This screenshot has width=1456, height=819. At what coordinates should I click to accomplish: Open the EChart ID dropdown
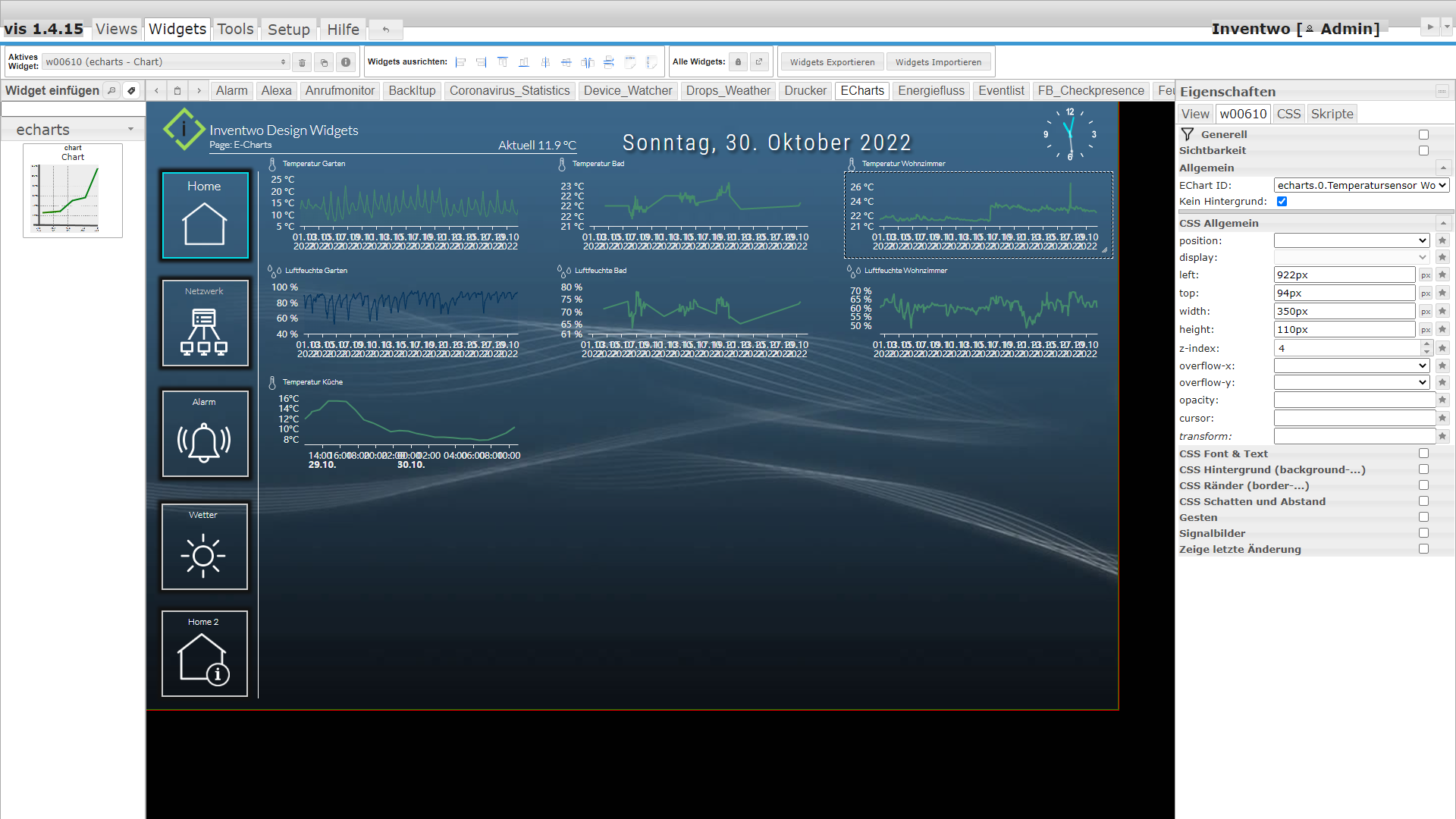point(1361,185)
